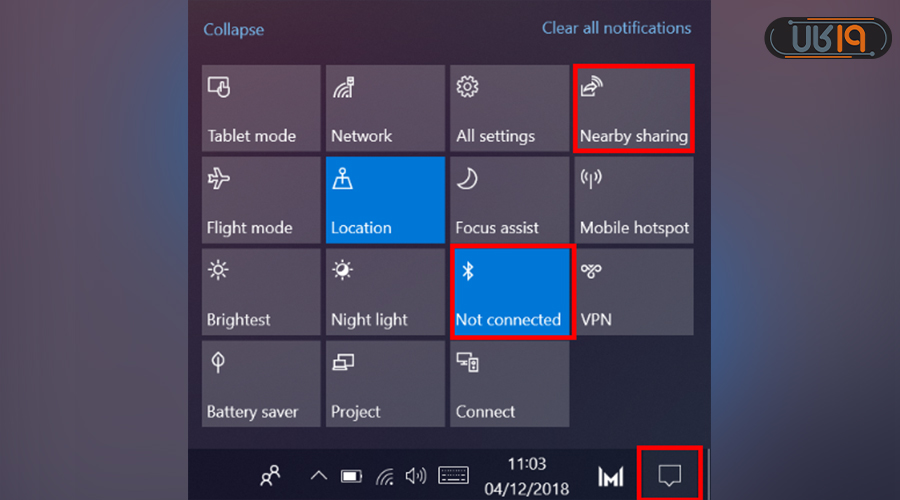Turn on Battery saver tile
900x500 pixels.
[x=261, y=384]
